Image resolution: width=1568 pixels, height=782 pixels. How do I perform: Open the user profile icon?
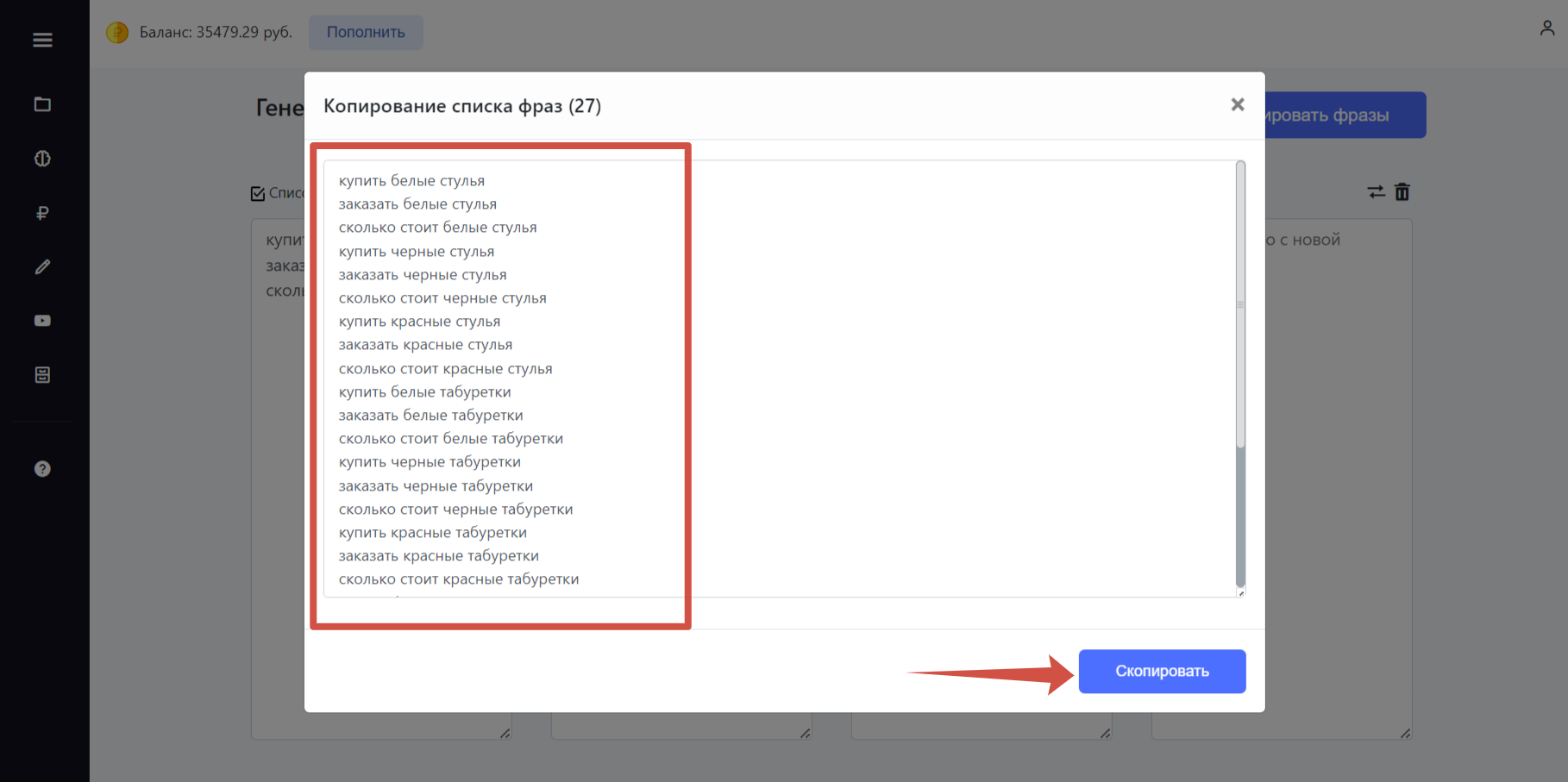coord(1547,28)
